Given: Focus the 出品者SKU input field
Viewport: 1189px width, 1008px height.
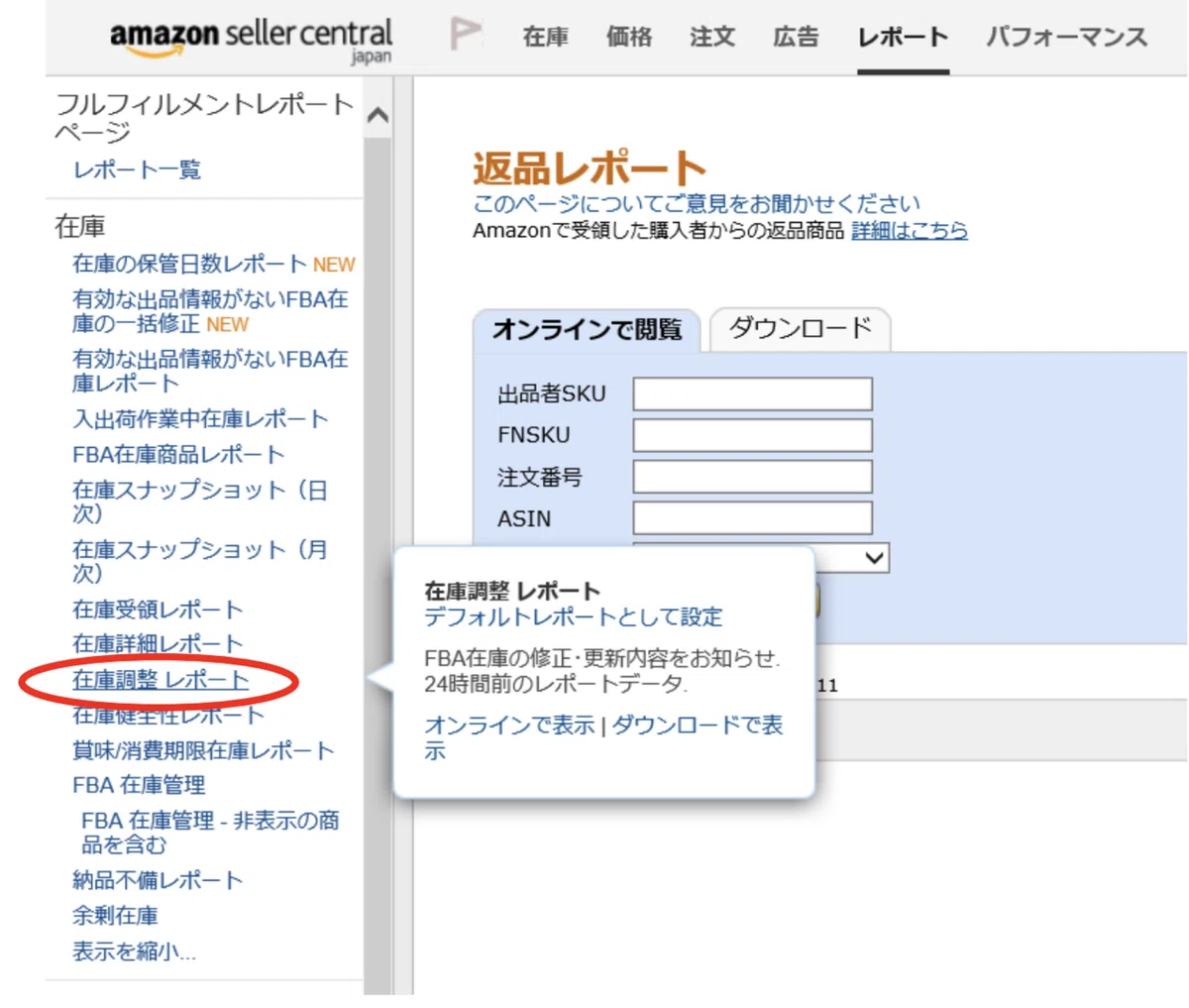Looking at the screenshot, I should click(x=753, y=393).
